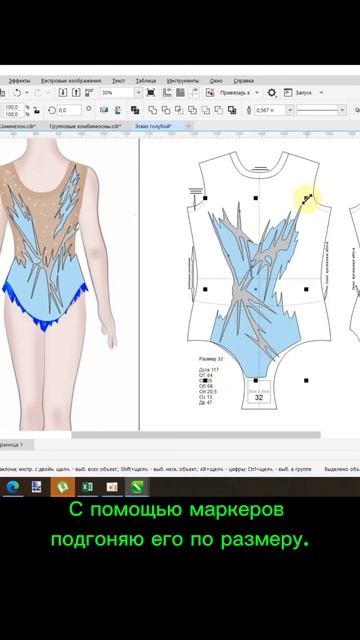Click the zoom level field showing 30%

pyautogui.click(x=118, y=93)
